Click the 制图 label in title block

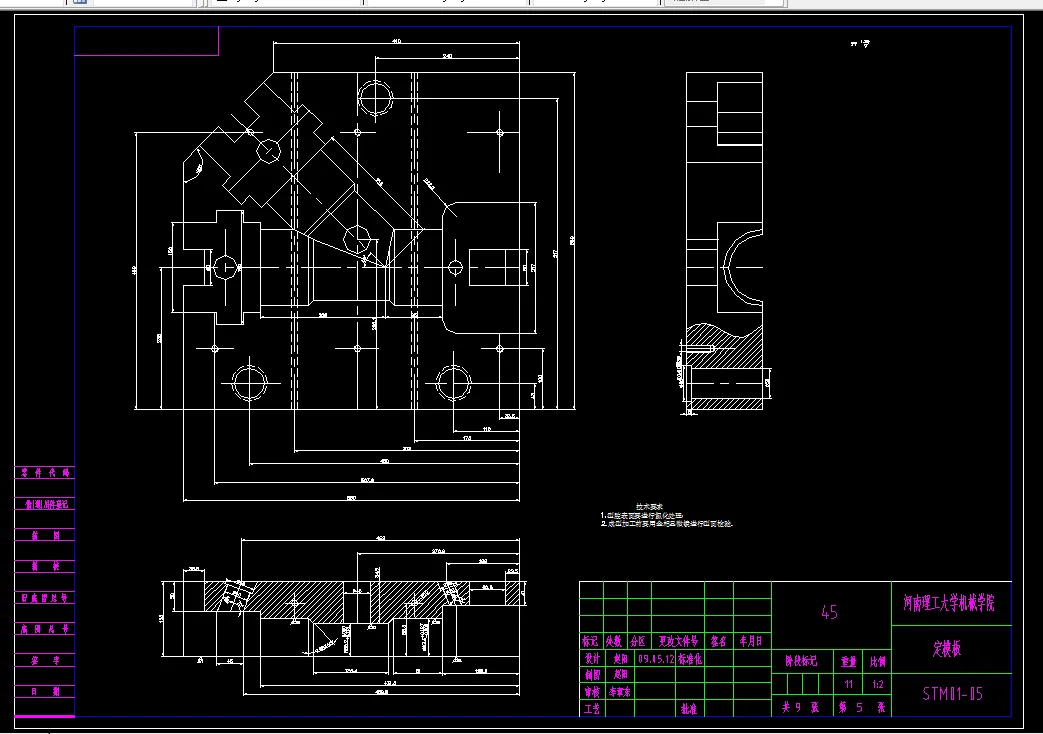pos(592,675)
